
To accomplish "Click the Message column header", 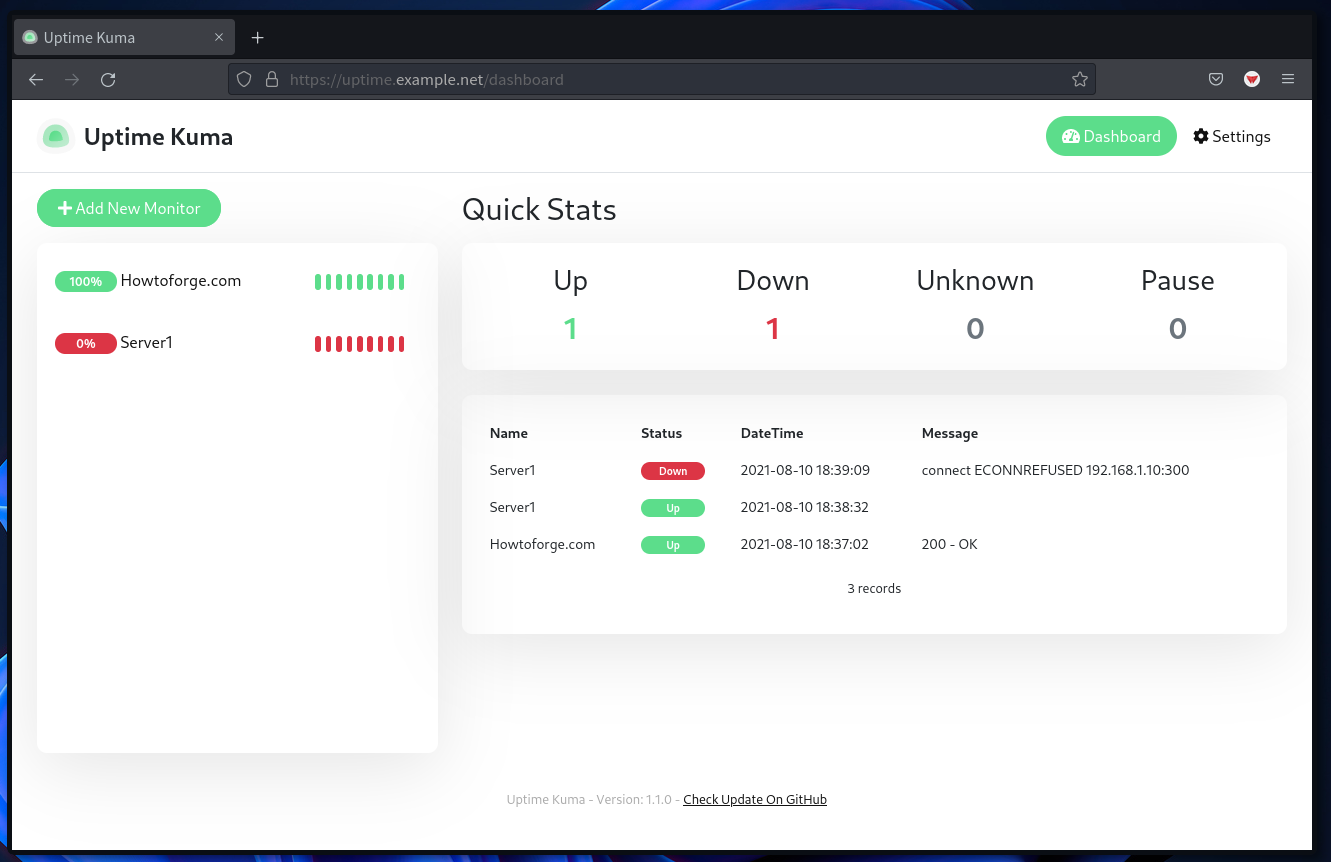I will click(950, 434).
